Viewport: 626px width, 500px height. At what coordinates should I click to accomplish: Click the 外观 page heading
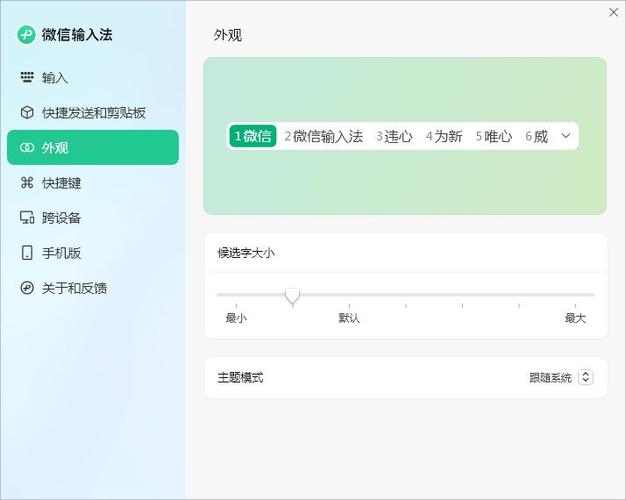point(228,35)
